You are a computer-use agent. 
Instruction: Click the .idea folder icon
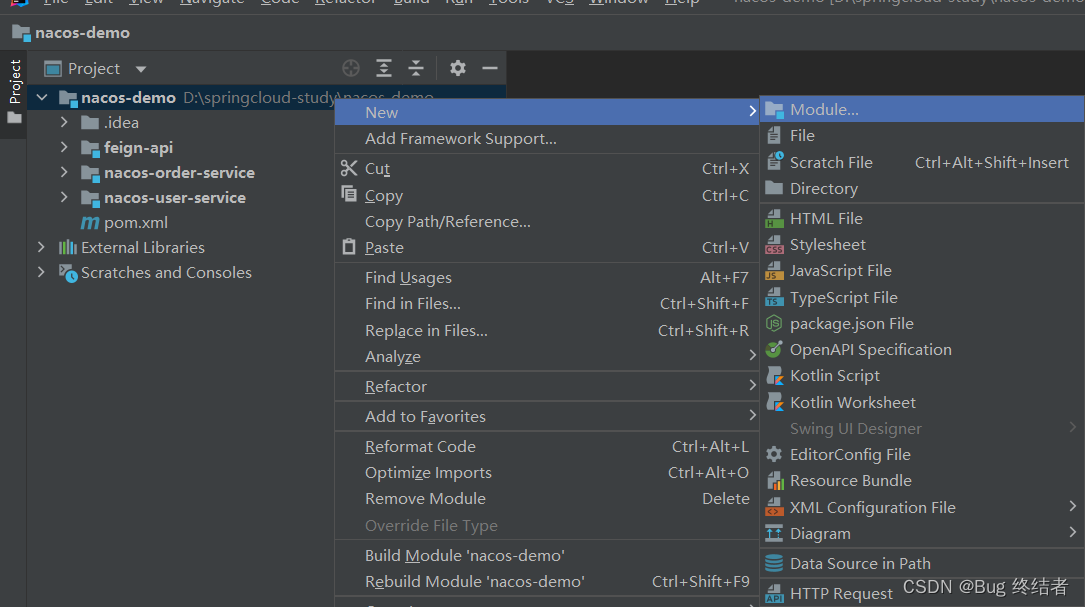click(90, 123)
